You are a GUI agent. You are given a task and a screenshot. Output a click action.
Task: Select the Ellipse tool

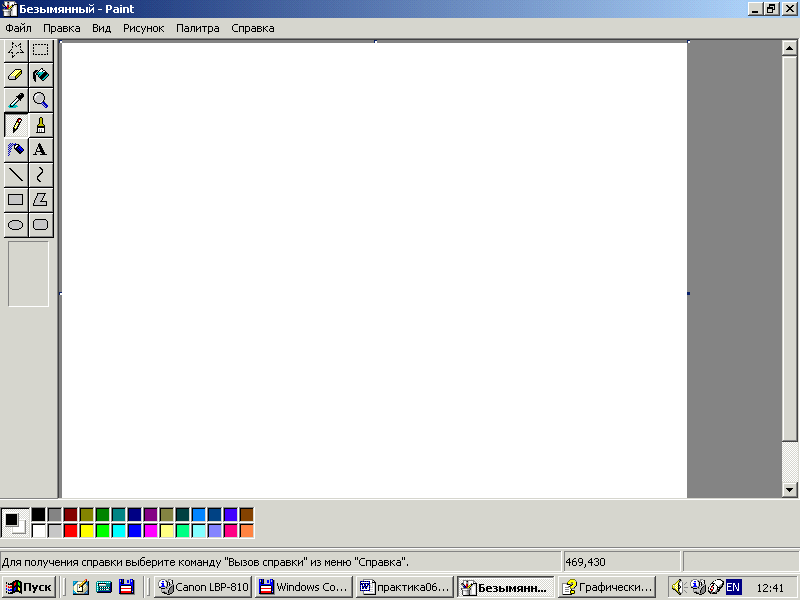(x=16, y=225)
